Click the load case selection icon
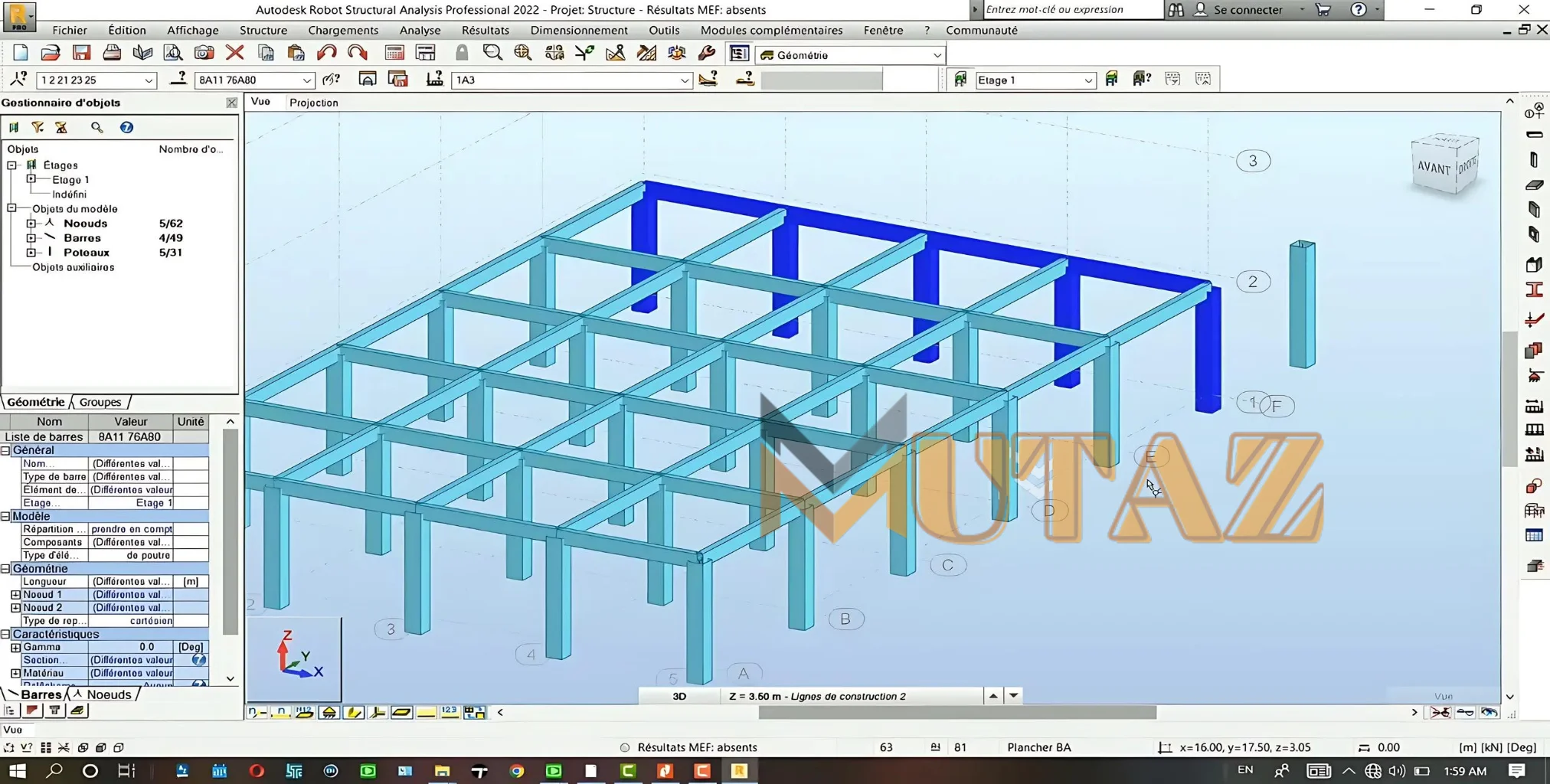 point(435,79)
